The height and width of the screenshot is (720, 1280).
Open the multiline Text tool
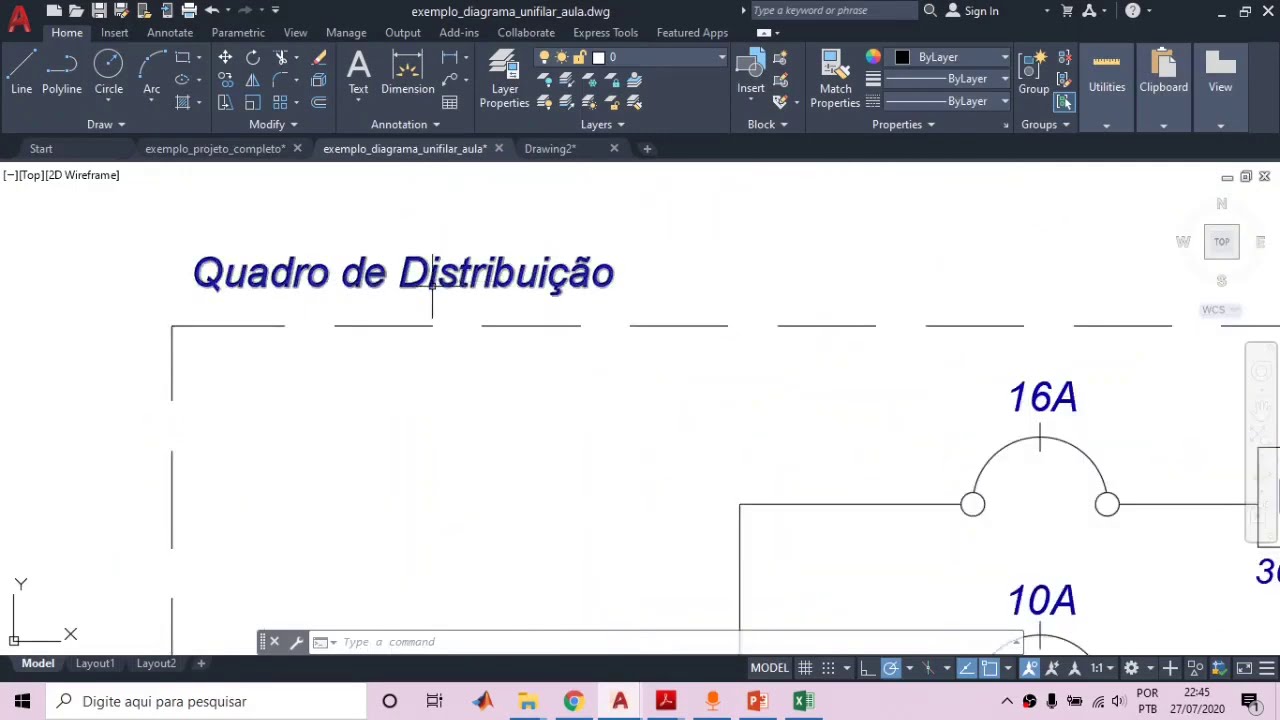tap(358, 74)
